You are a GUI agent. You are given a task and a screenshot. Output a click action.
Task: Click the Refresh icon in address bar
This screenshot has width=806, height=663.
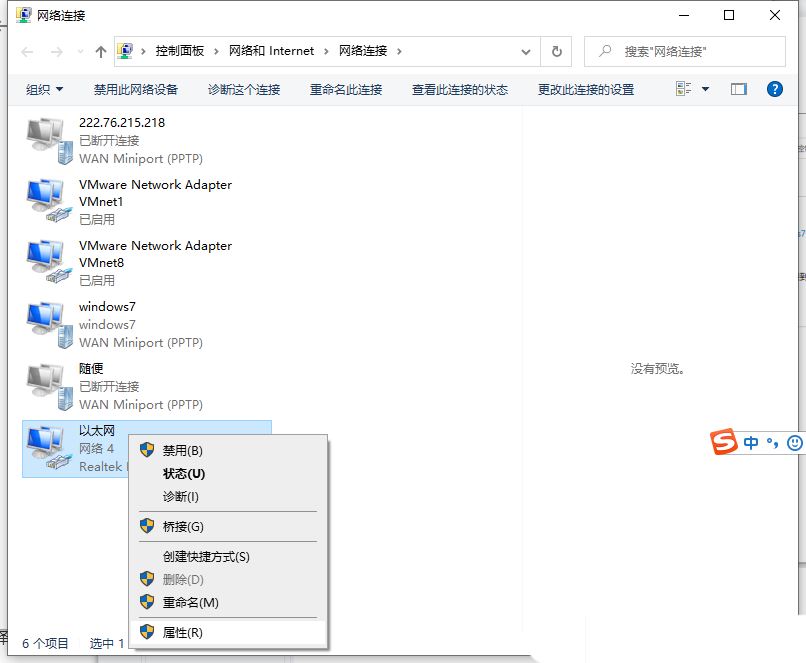pyautogui.click(x=556, y=51)
